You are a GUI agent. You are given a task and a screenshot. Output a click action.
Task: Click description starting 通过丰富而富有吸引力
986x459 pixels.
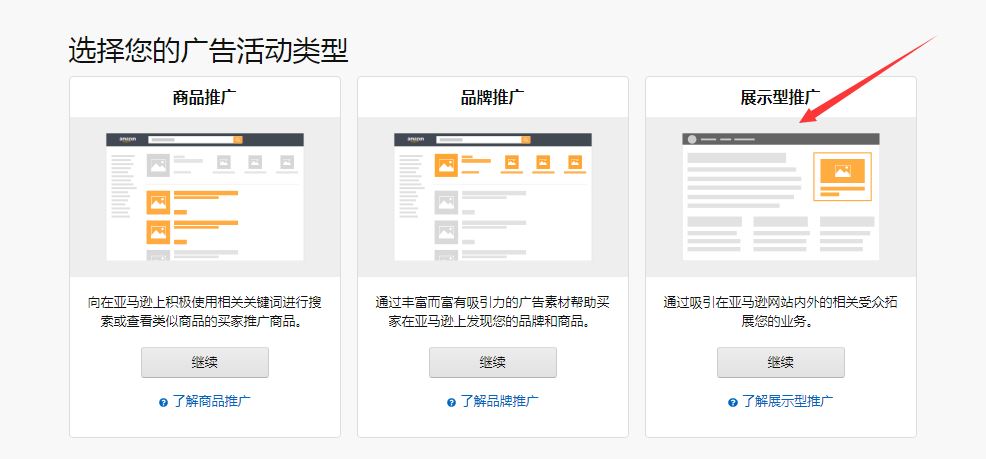[x=493, y=312]
